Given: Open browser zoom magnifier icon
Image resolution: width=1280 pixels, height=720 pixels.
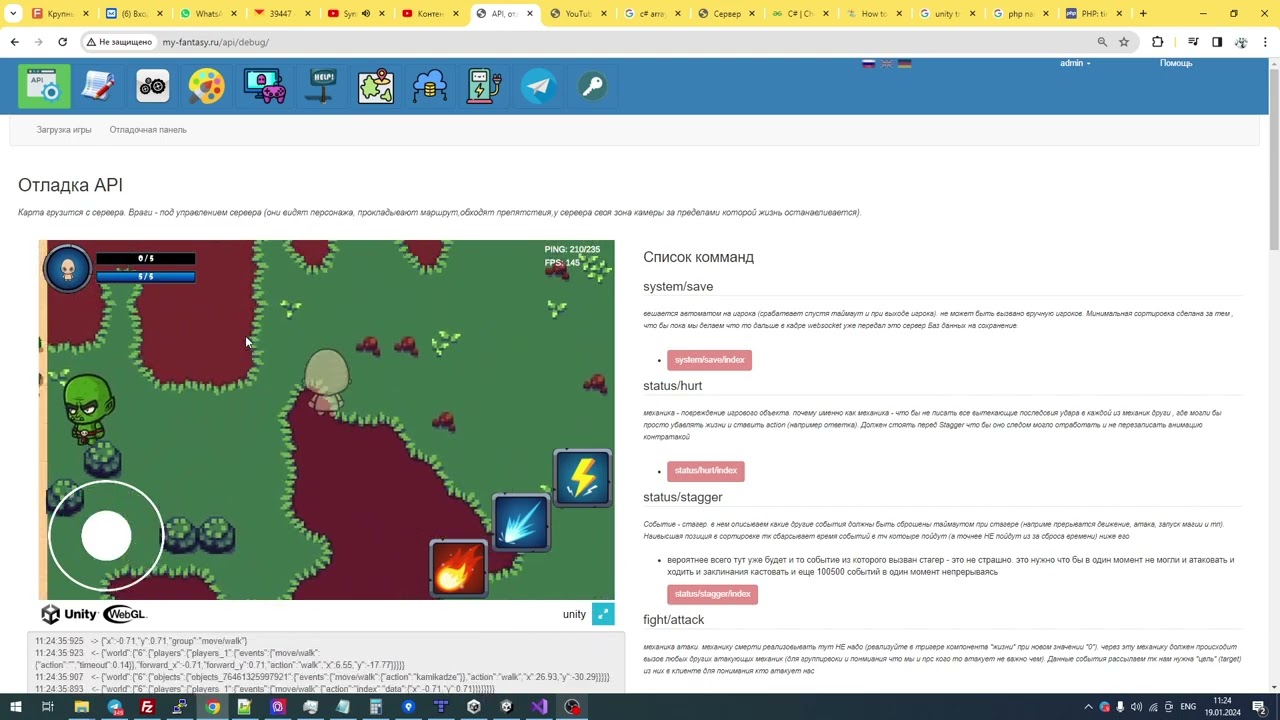Looking at the screenshot, I should 1102,42.
